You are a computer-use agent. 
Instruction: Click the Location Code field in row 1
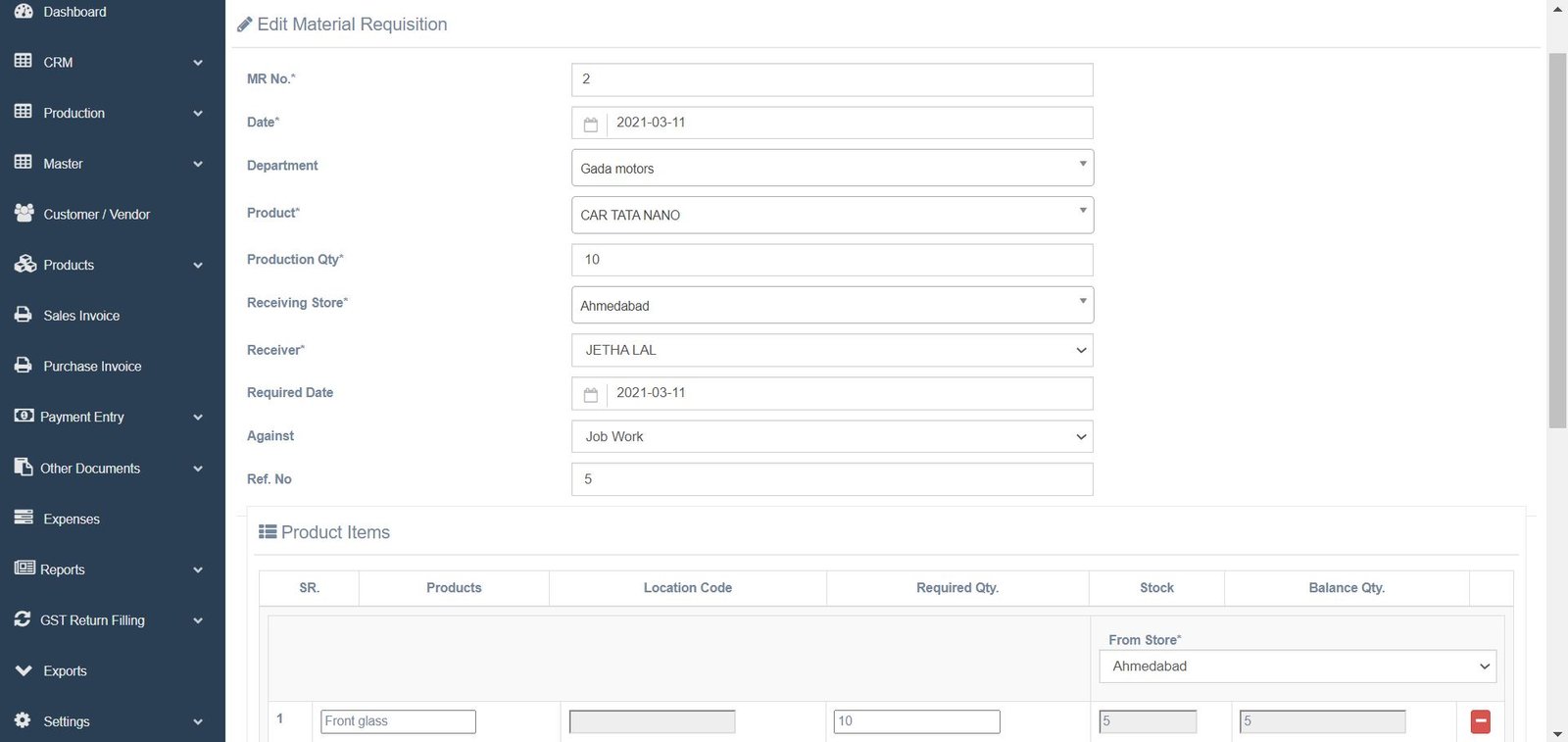pyautogui.click(x=652, y=721)
